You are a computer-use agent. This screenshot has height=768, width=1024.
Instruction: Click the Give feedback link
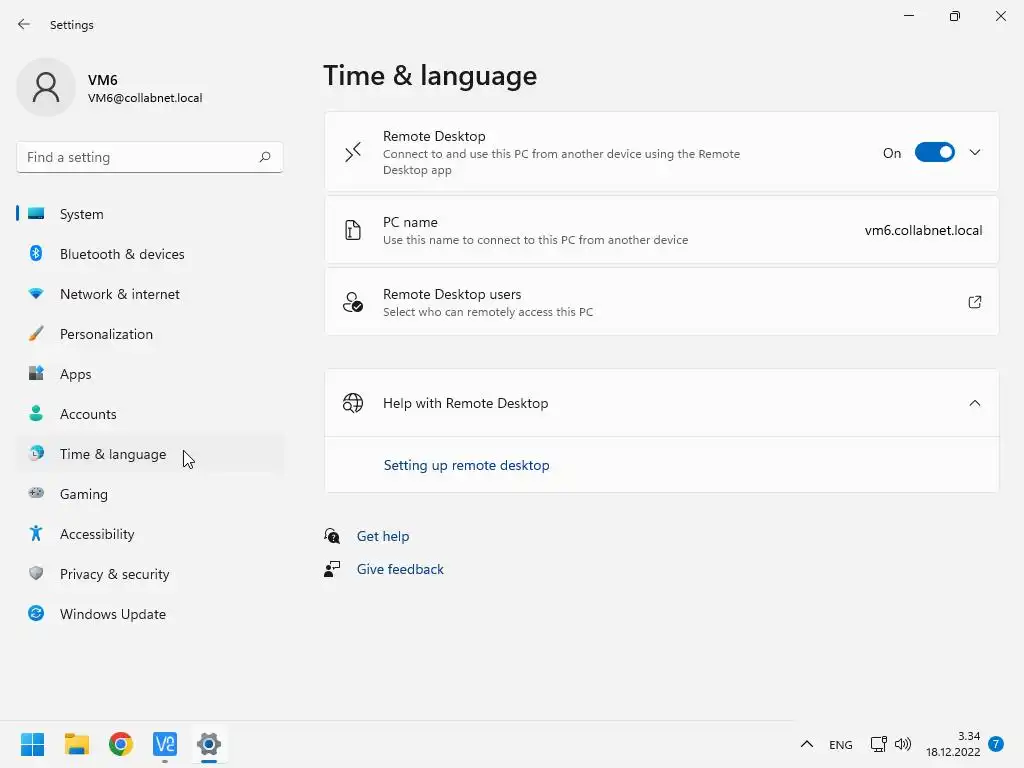400,569
